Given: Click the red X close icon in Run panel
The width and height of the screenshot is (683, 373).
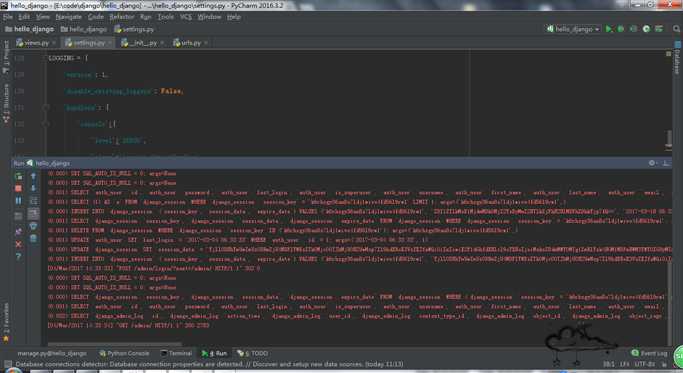Looking at the screenshot, I should coord(18,244).
